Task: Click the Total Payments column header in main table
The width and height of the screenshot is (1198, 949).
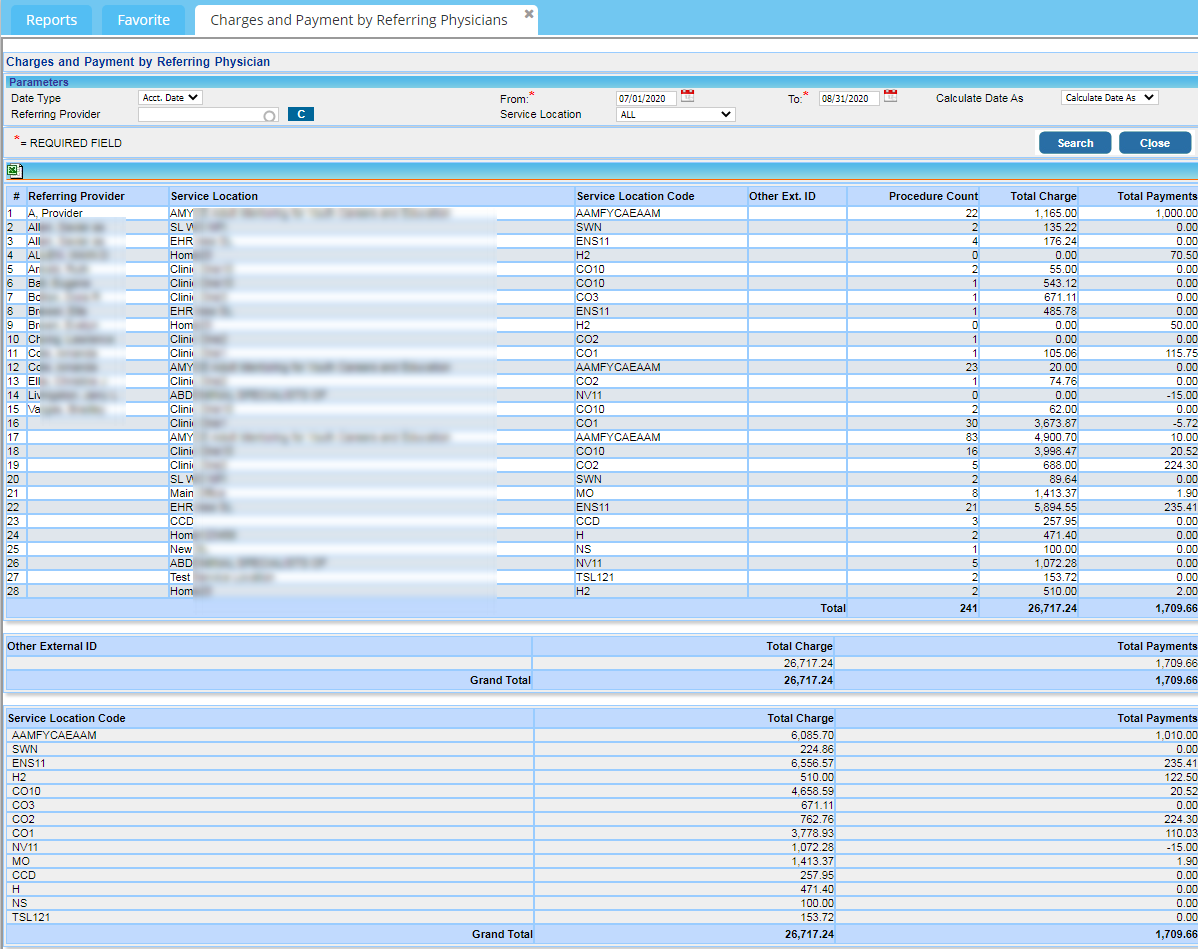Action: (x=1156, y=196)
